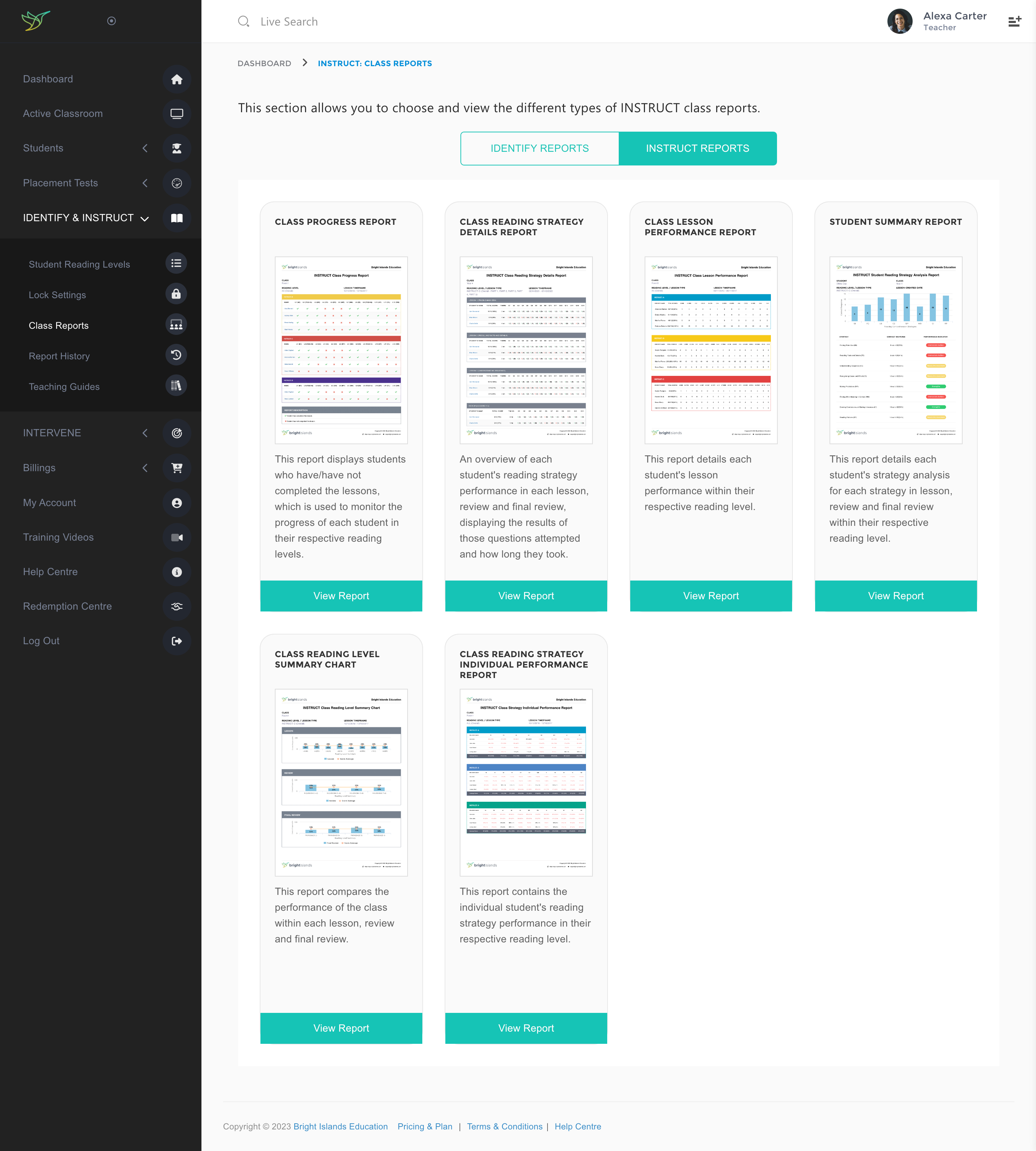
Task: View Report for Class Progress Report
Action: coord(341,596)
